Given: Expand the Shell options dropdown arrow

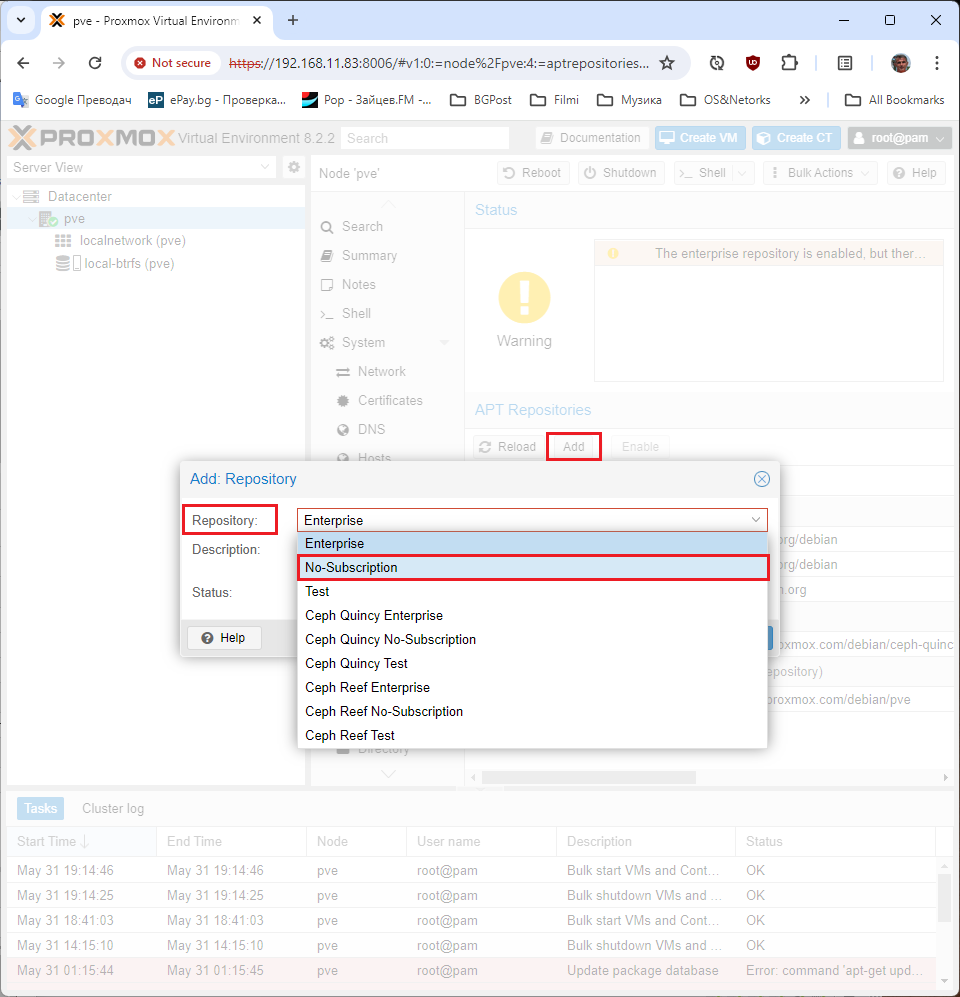Looking at the screenshot, I should pyautogui.click(x=743, y=173).
